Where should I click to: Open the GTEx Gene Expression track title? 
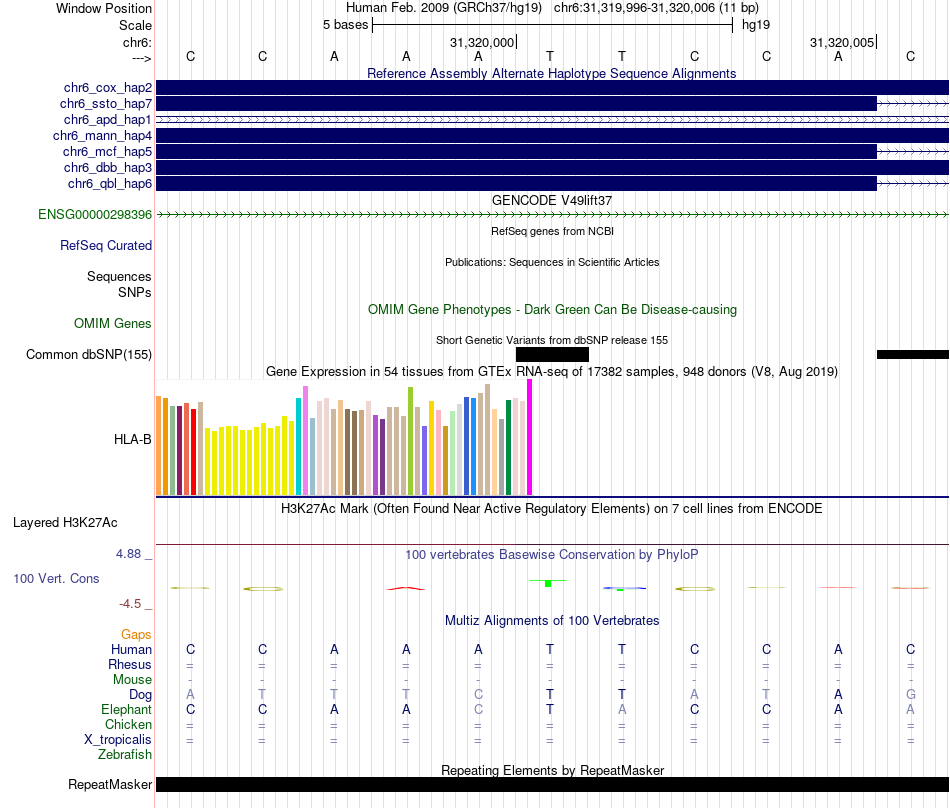point(551,371)
